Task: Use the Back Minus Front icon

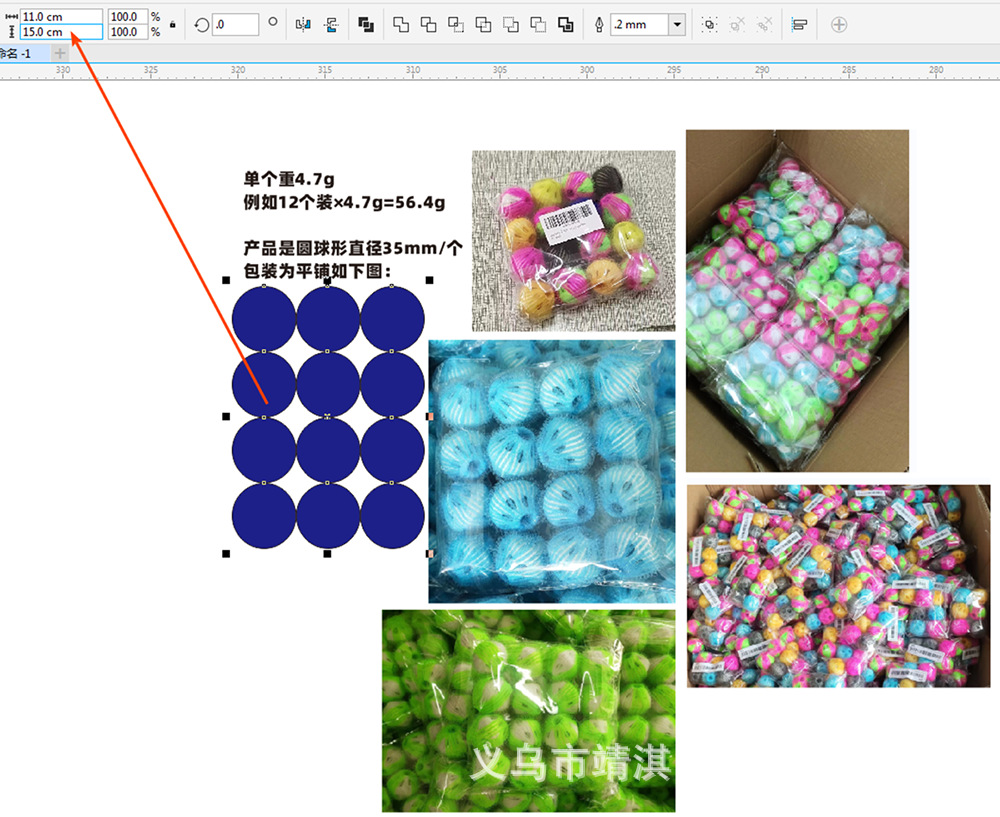Action: [x=537, y=24]
